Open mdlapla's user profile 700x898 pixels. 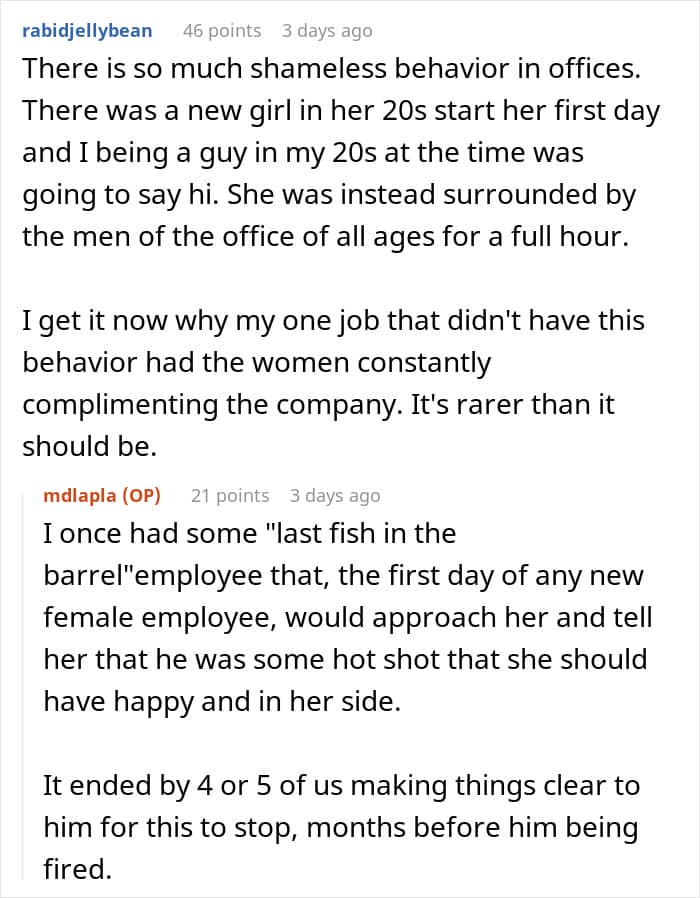click(x=80, y=495)
